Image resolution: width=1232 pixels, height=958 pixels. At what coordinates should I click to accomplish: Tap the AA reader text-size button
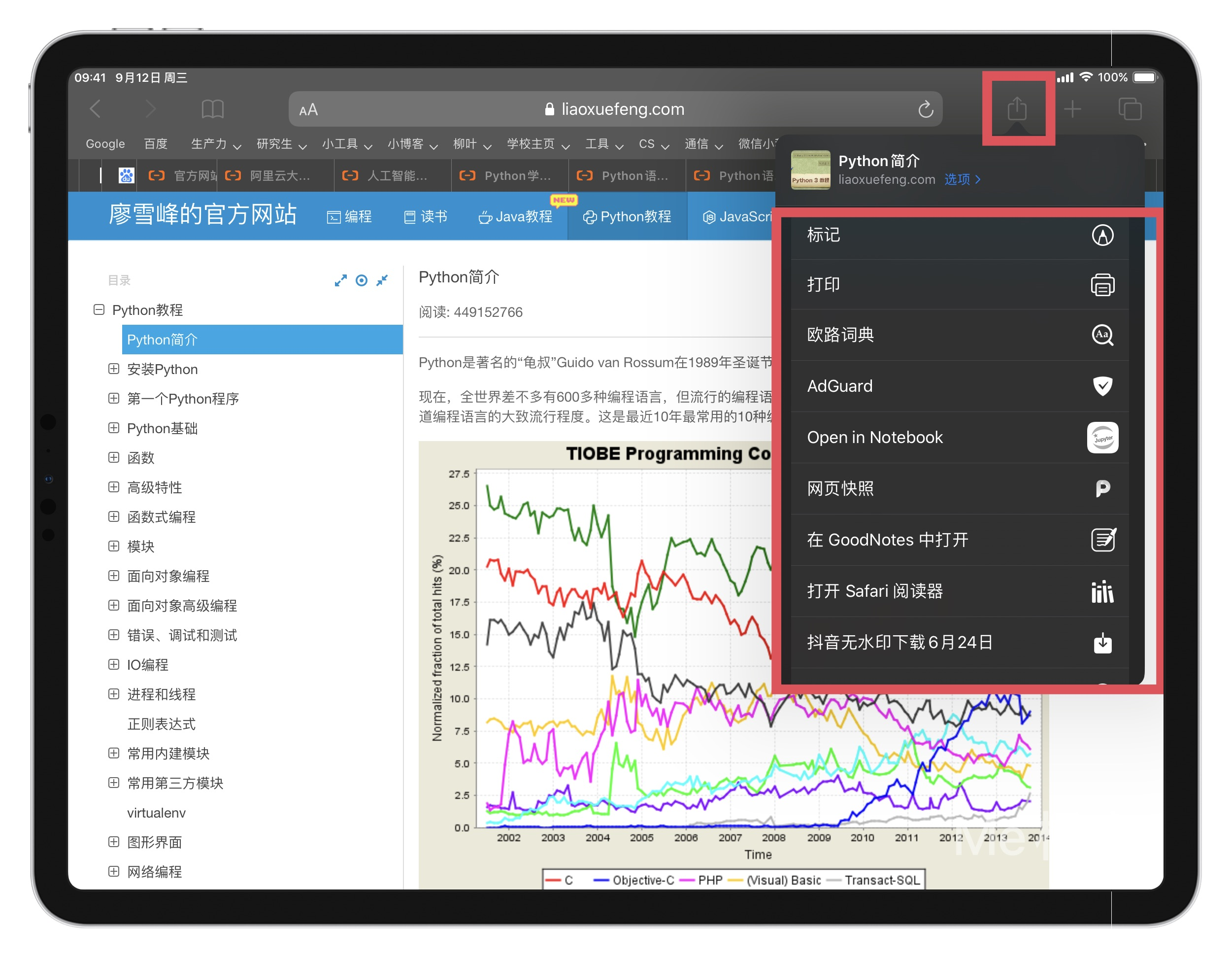[308, 109]
